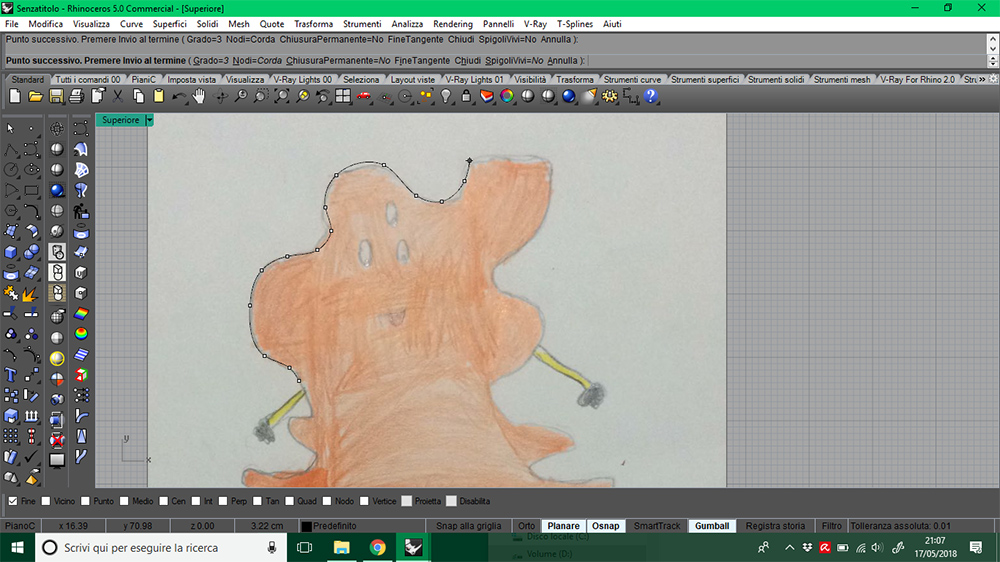1000x562 pixels.
Task: Select the Text object T tool
Action: pyautogui.click(x=11, y=375)
